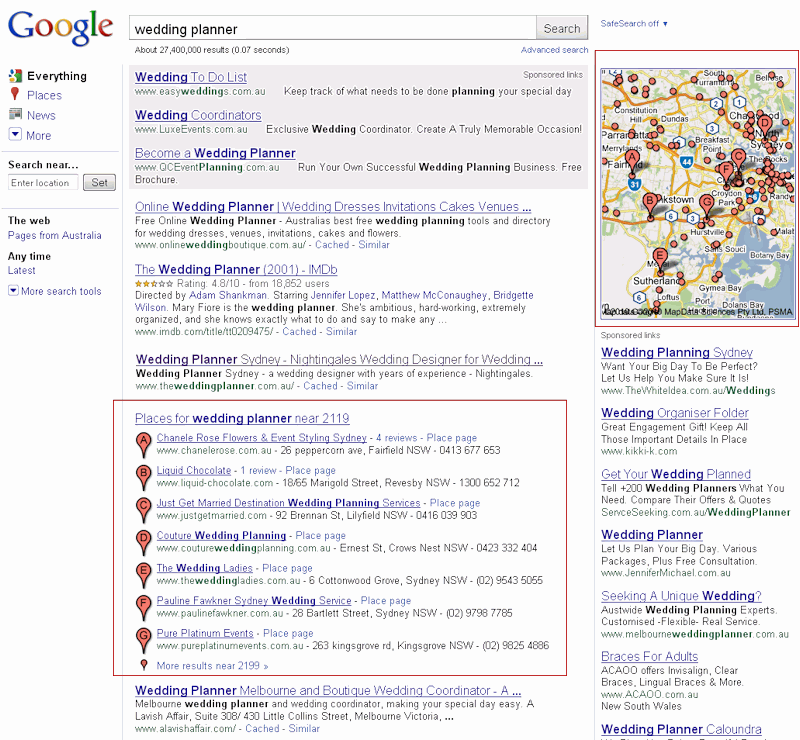Click pin E on the Sydney map
Viewport: 800px width, 740px height.
[x=660, y=259]
